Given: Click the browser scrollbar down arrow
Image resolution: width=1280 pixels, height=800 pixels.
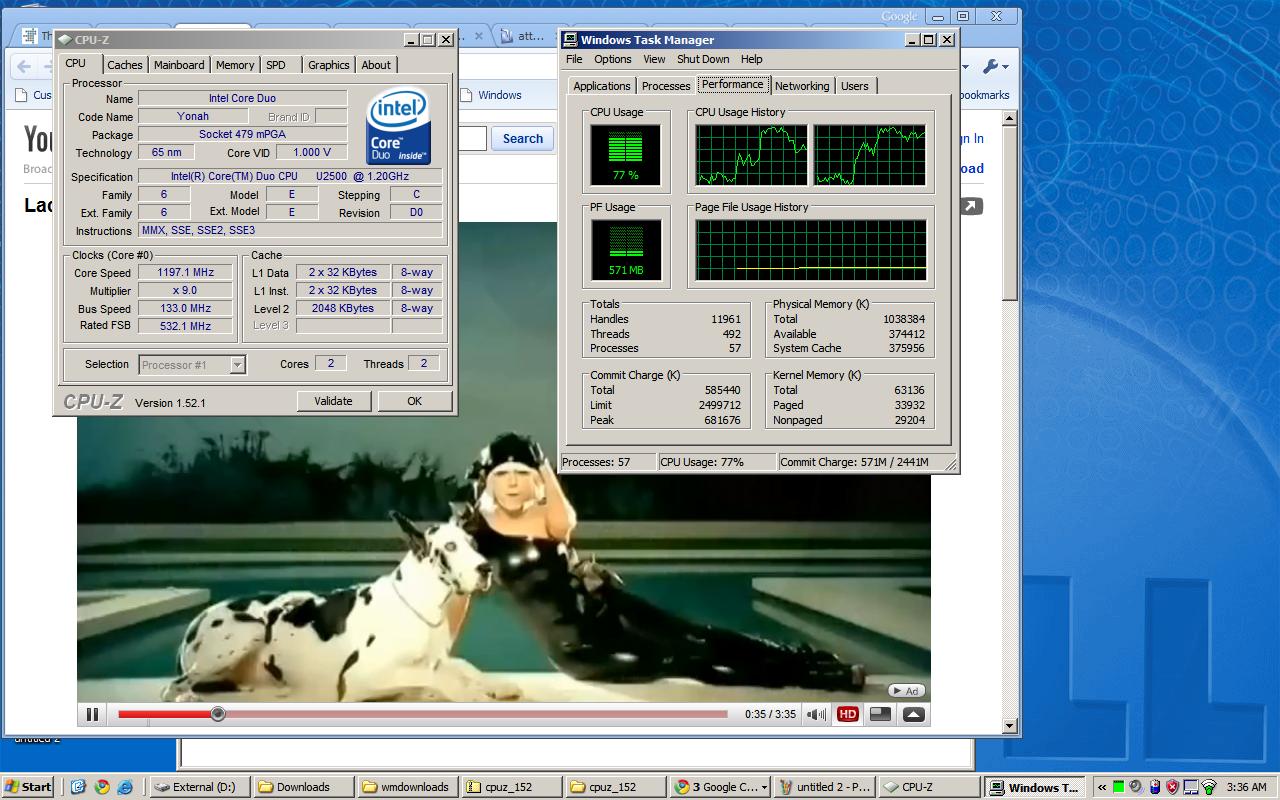Looking at the screenshot, I should (1009, 726).
